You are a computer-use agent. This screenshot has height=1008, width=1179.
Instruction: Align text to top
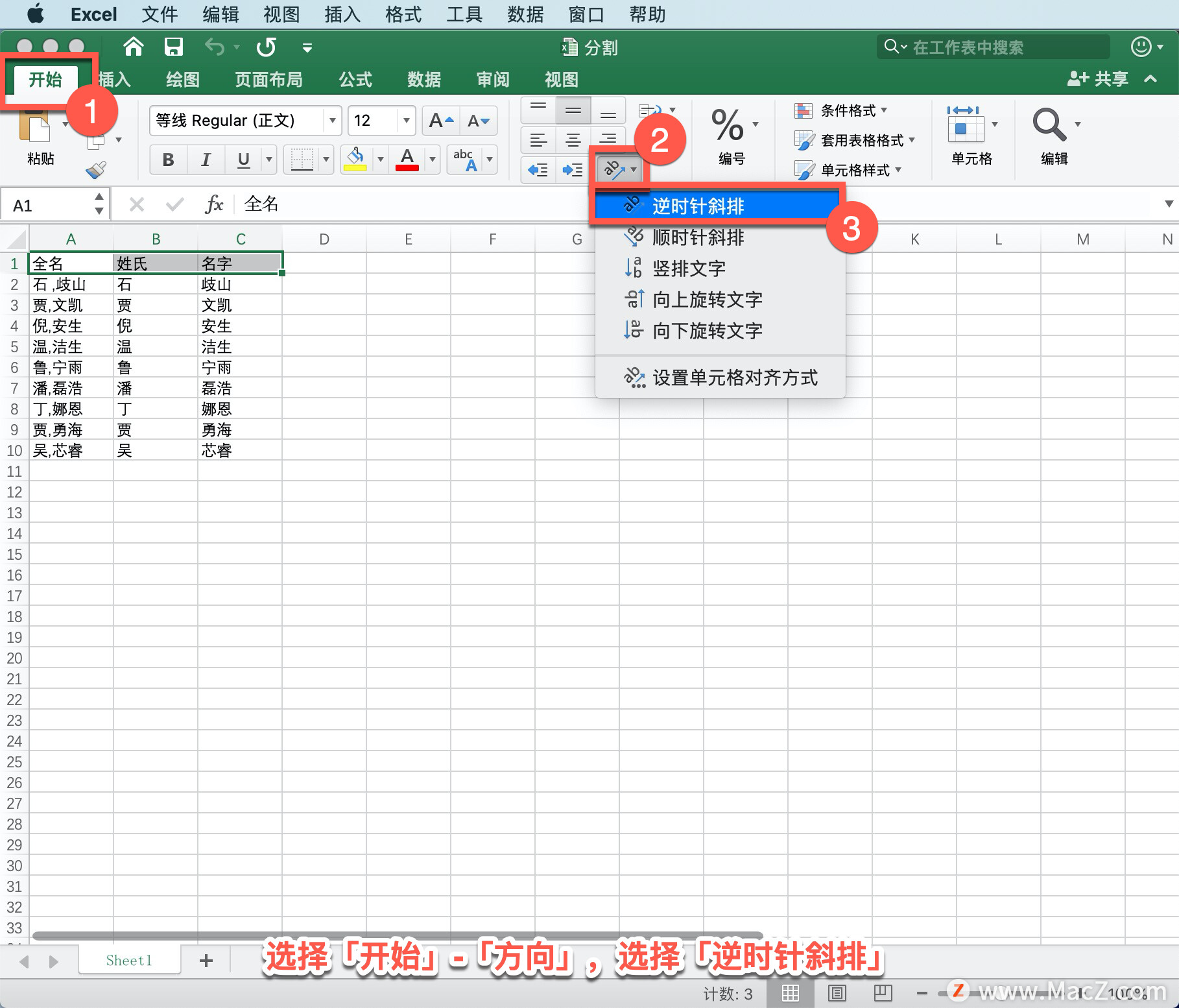[538, 110]
